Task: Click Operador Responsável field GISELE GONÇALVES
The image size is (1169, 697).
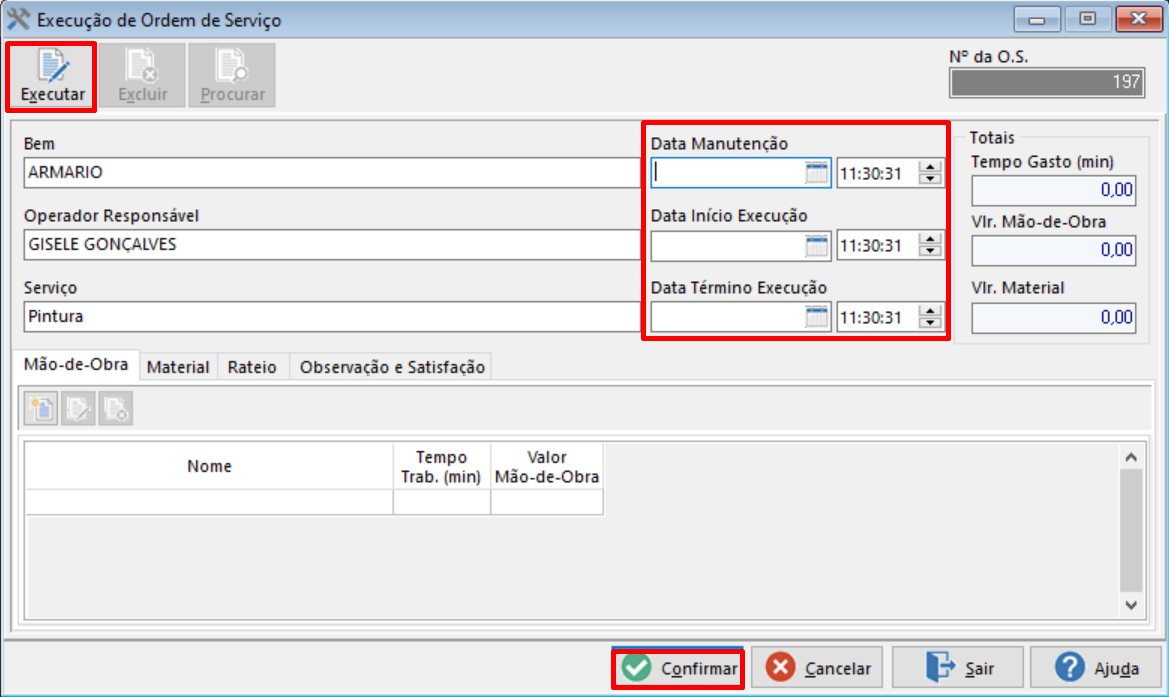Action: pos(332,245)
